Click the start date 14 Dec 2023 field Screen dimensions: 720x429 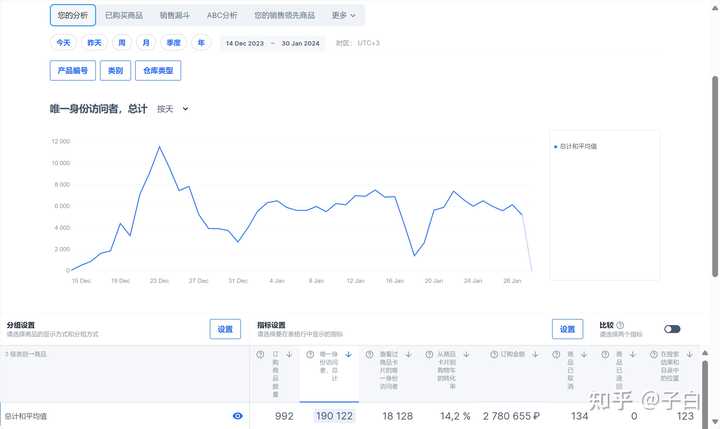(245, 43)
